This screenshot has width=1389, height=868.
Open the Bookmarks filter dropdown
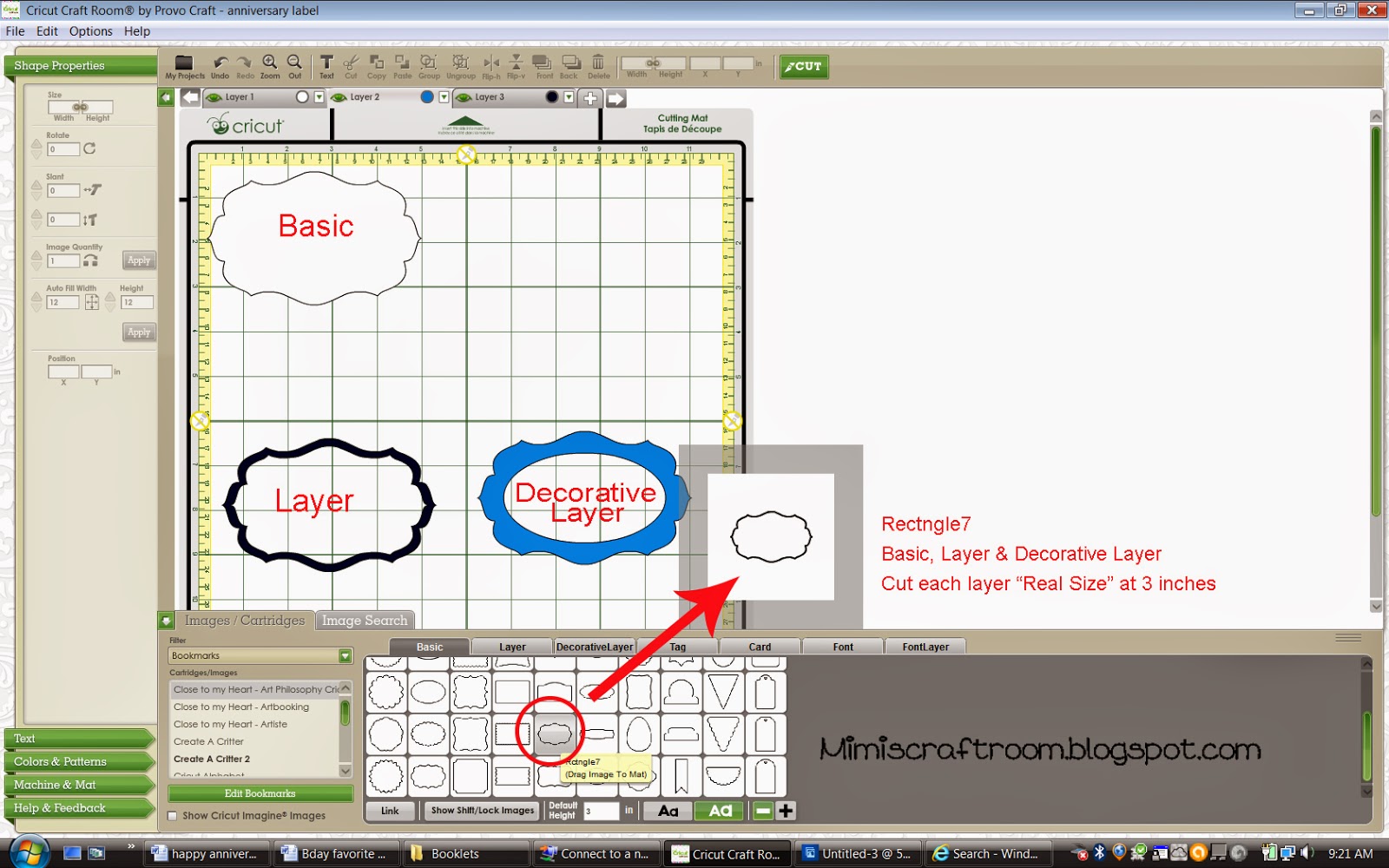(346, 656)
